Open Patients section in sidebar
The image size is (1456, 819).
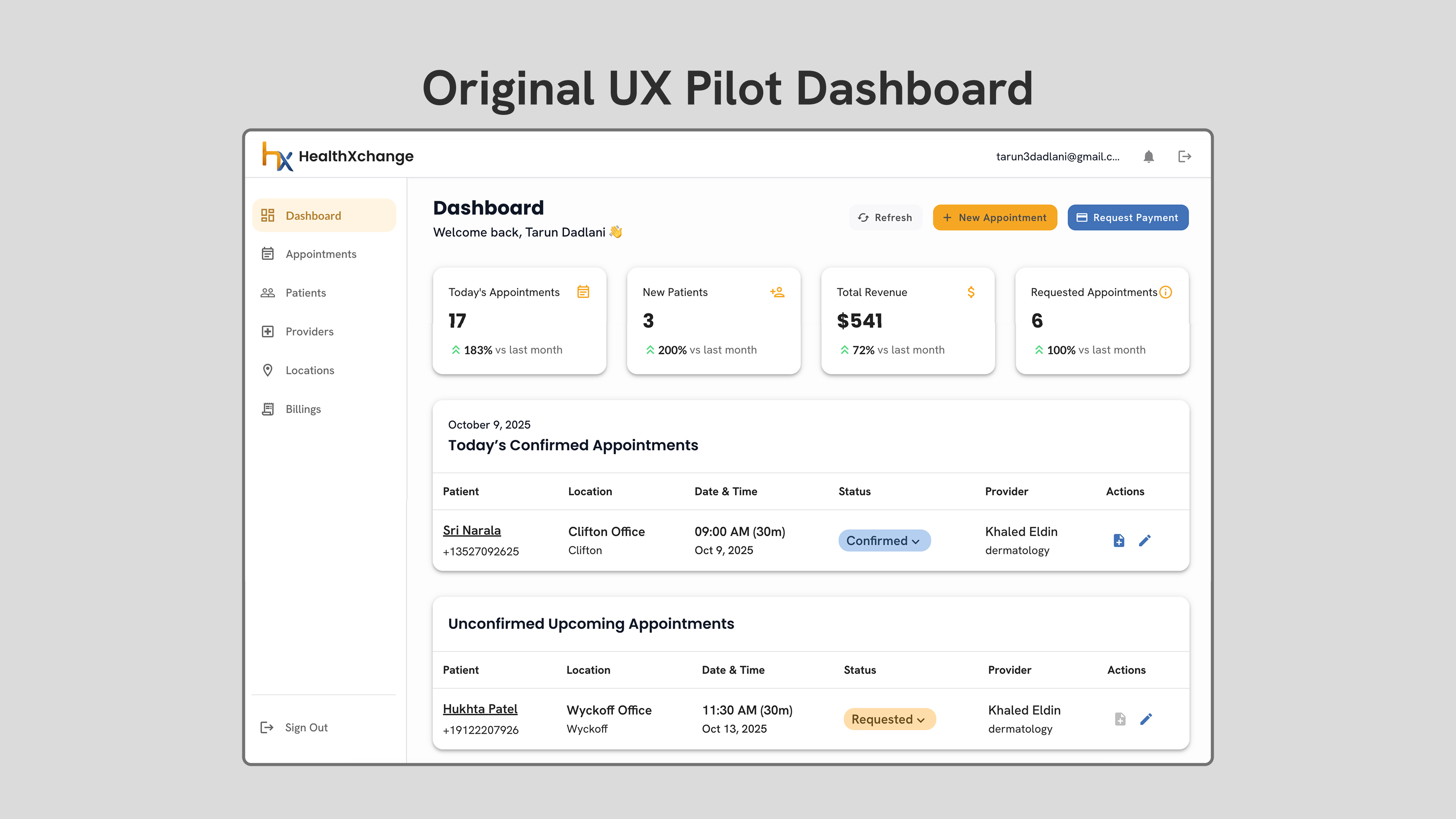click(x=324, y=293)
